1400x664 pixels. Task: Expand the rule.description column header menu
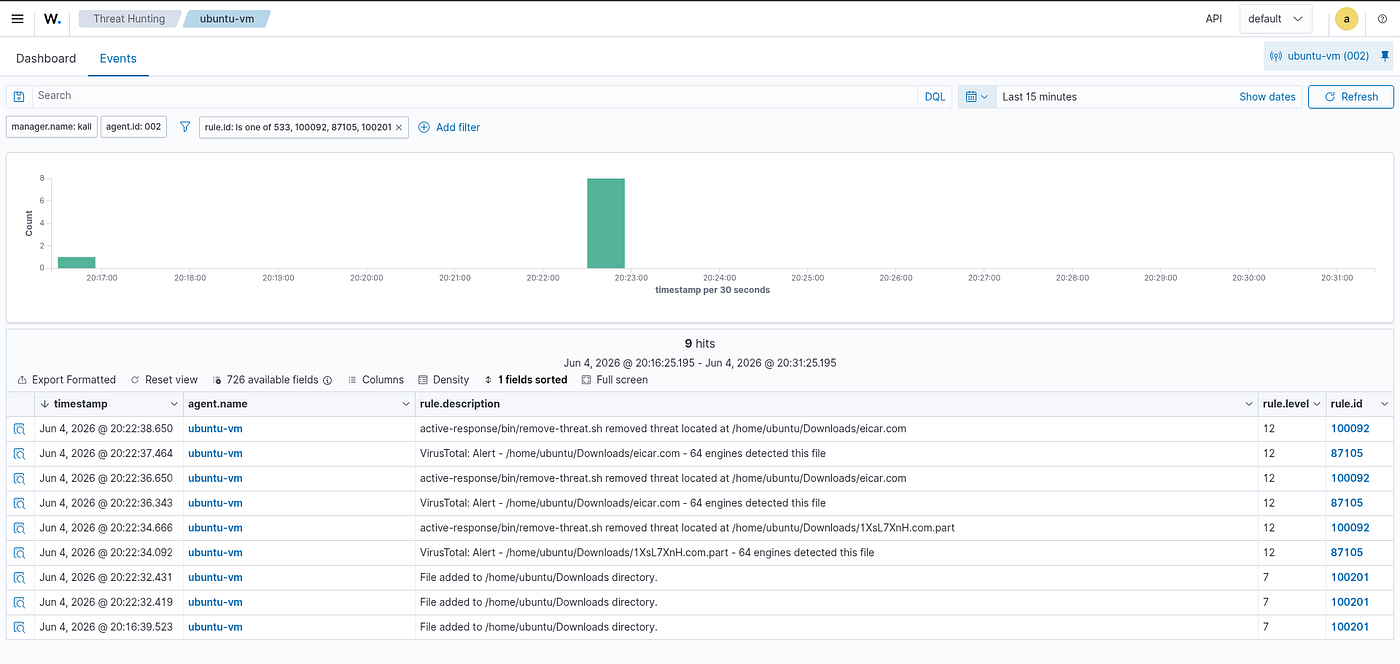pyautogui.click(x=1249, y=404)
